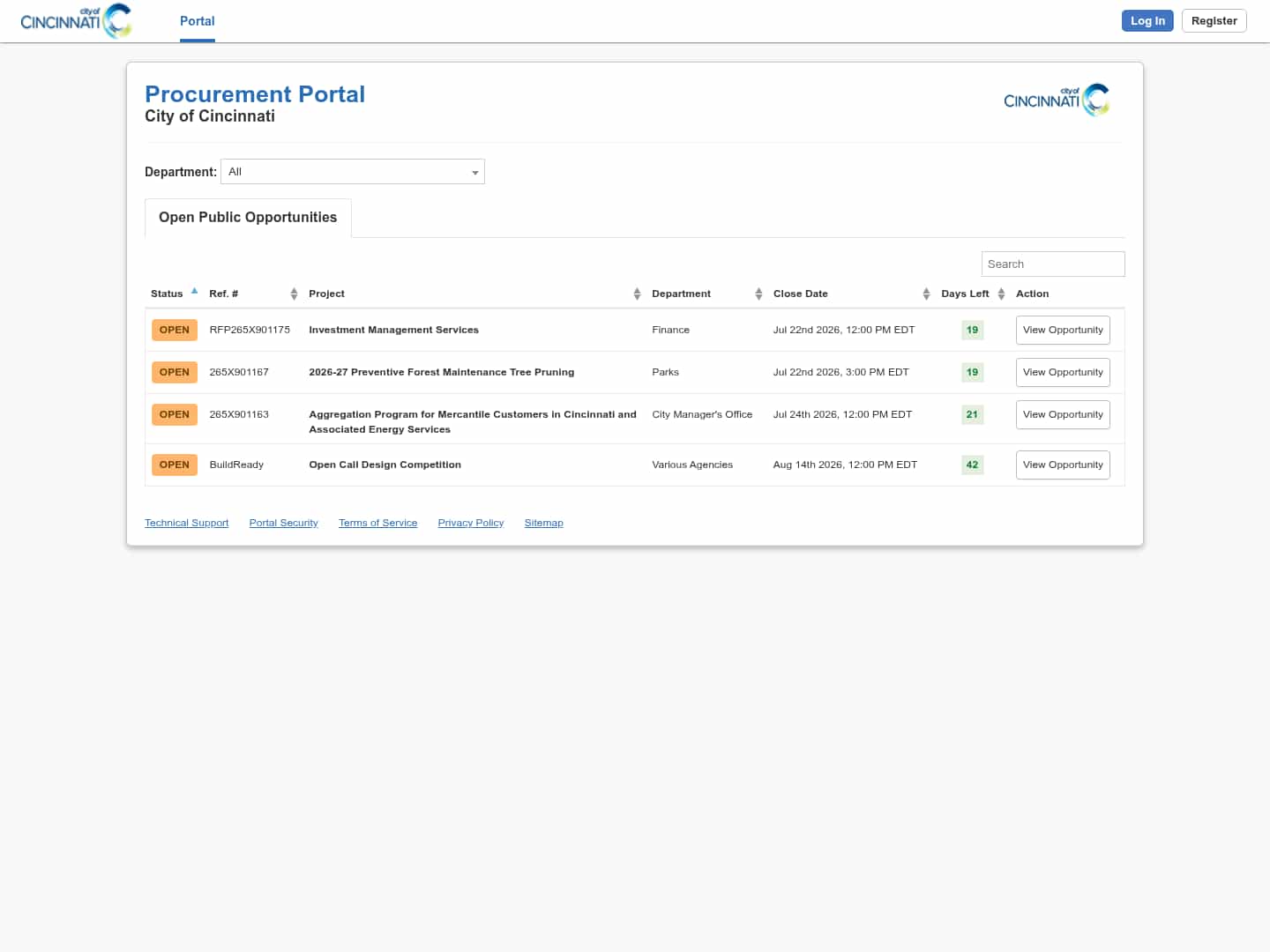1270x952 pixels.
Task: Click OPEN badge for BuildReady row
Action: [x=175, y=465]
